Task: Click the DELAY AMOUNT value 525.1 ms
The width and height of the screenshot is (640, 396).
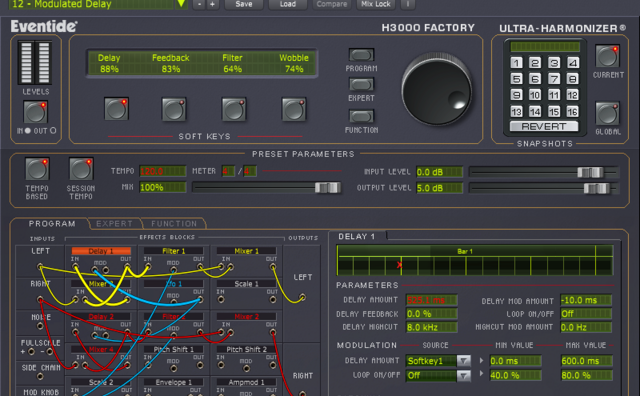Action: click(x=431, y=300)
